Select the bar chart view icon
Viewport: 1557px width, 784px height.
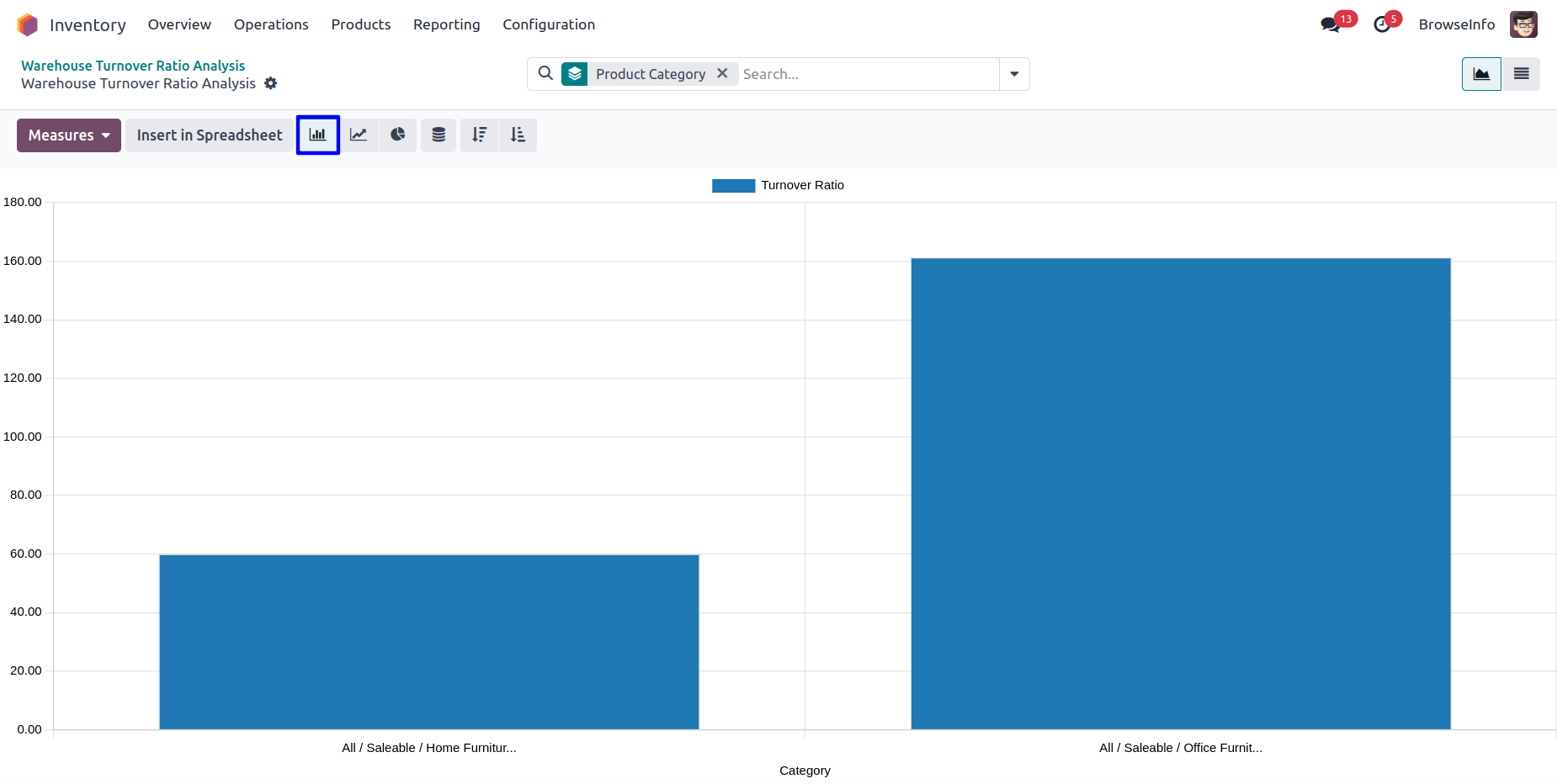(x=317, y=135)
